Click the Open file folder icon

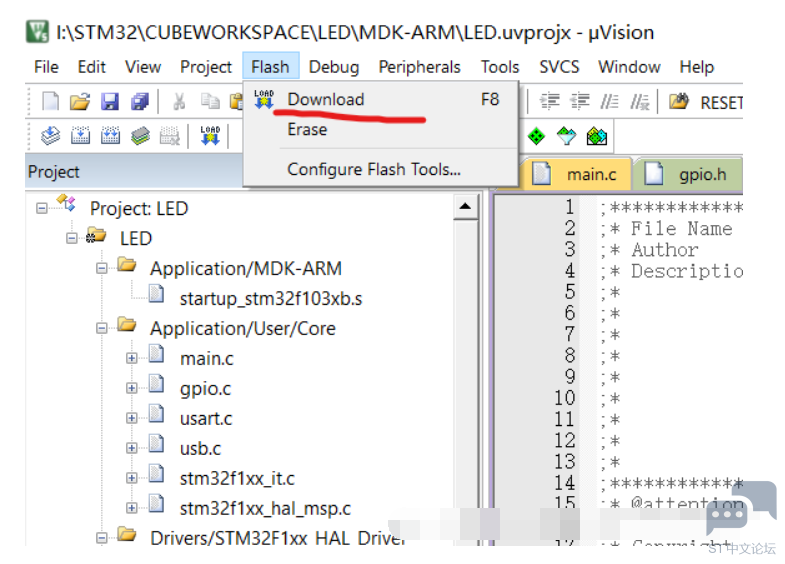click(x=80, y=102)
